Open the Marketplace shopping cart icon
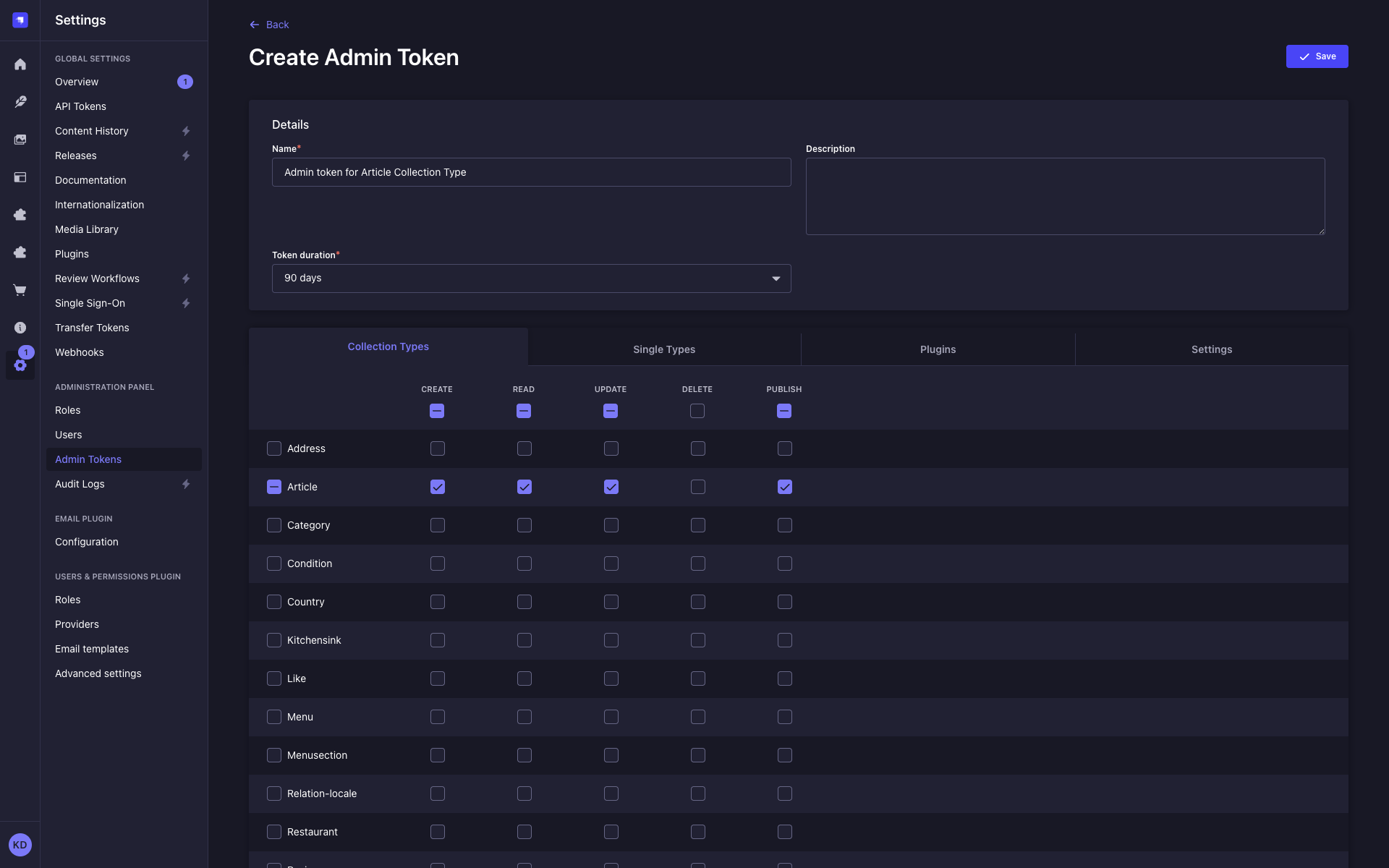The image size is (1389, 868). [20, 290]
